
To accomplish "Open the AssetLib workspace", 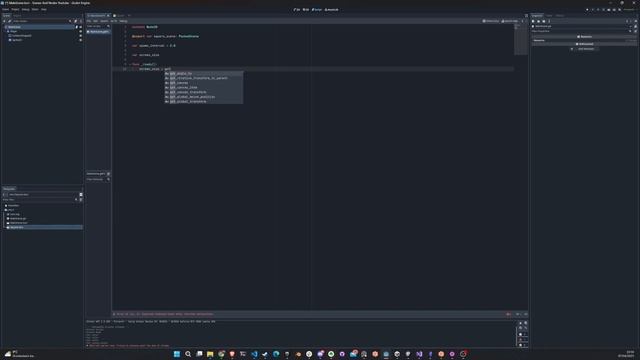I will coord(331,9).
